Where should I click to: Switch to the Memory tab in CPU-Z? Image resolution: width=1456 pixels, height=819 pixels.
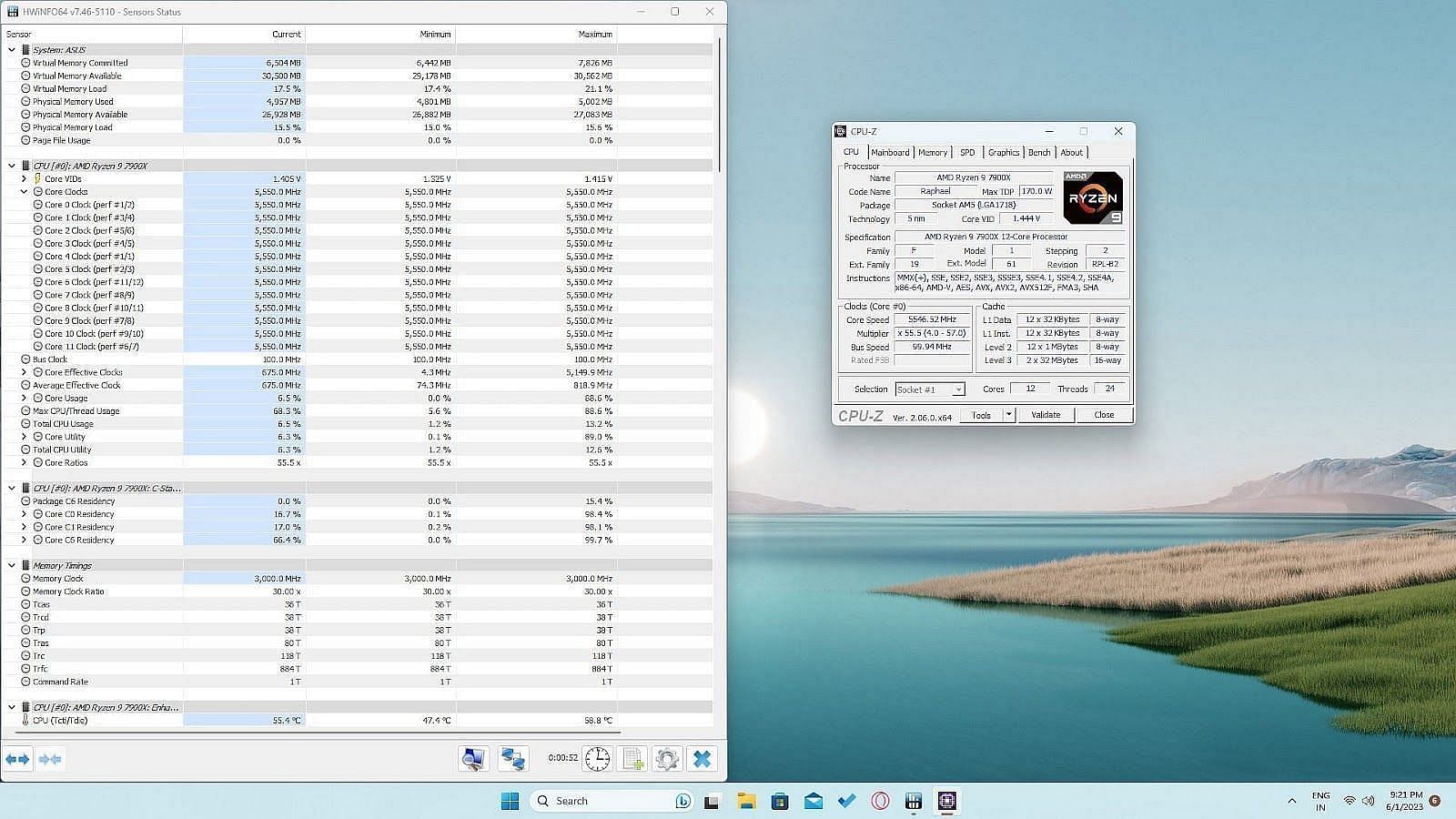tap(933, 153)
